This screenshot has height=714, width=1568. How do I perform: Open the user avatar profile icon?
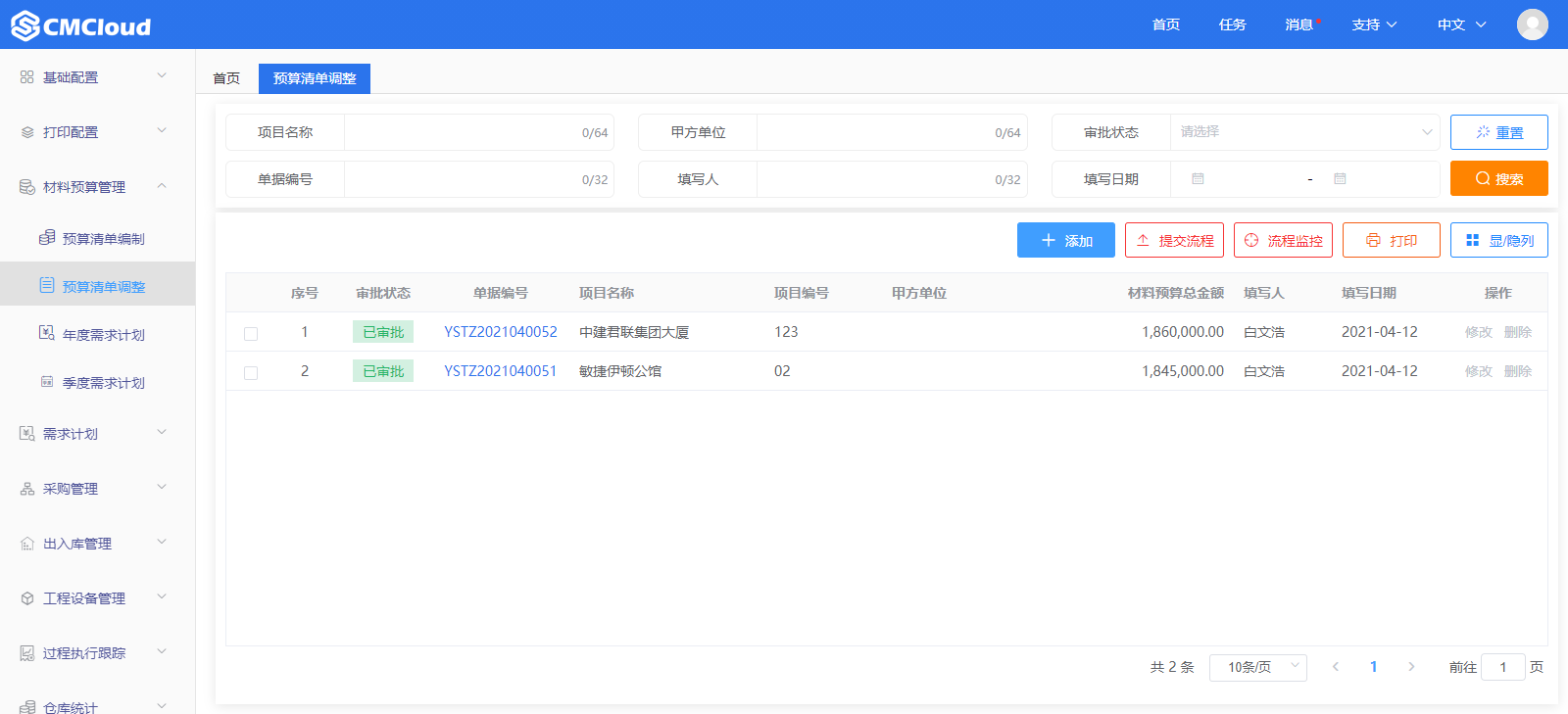pyautogui.click(x=1532, y=24)
